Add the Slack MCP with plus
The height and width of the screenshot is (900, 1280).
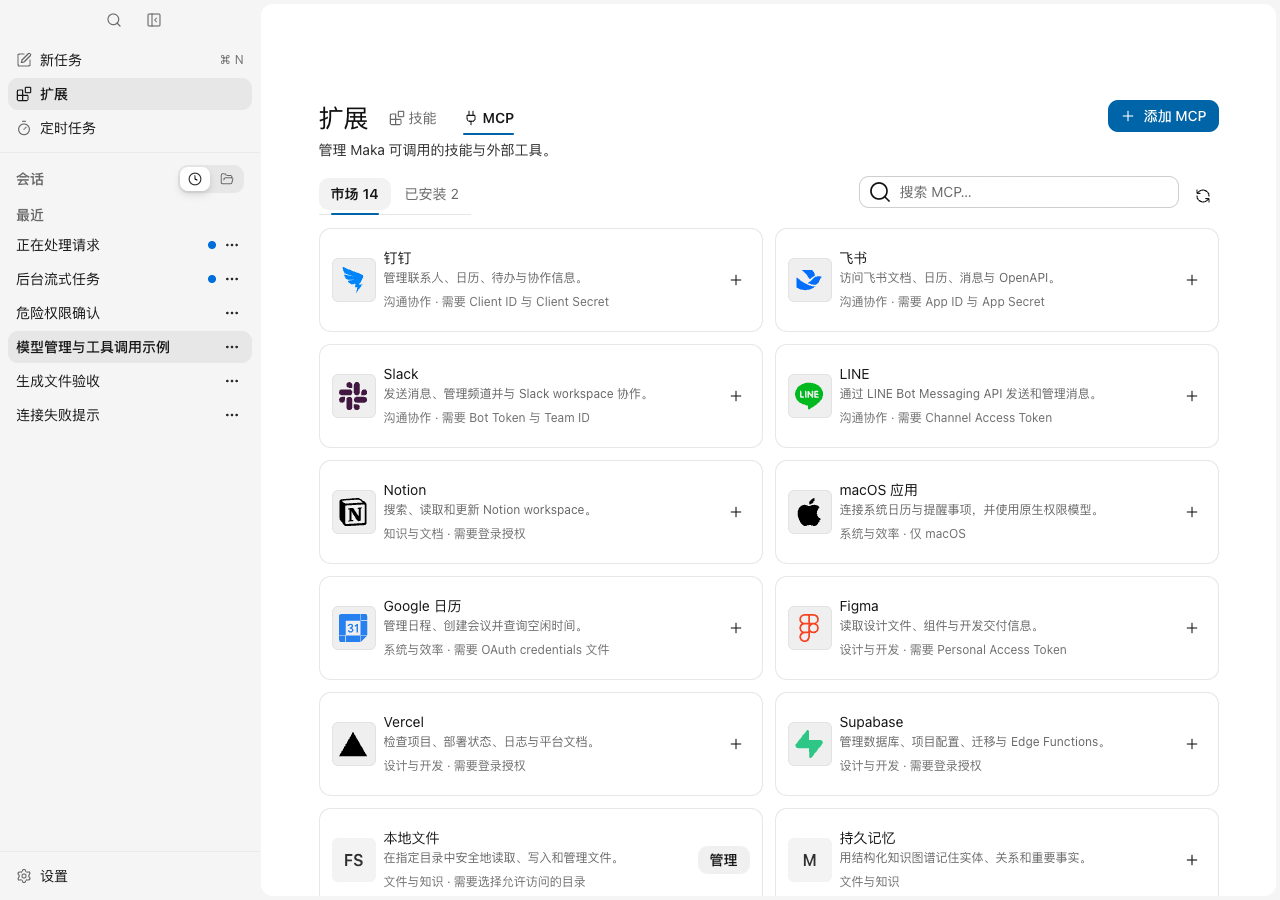click(736, 396)
